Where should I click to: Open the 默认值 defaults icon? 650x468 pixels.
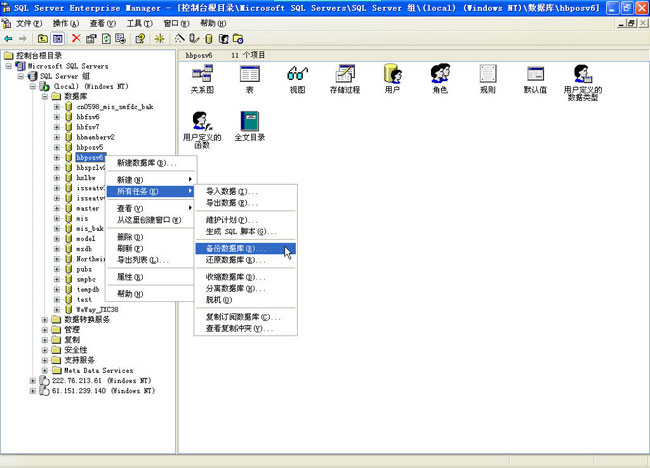click(x=535, y=79)
